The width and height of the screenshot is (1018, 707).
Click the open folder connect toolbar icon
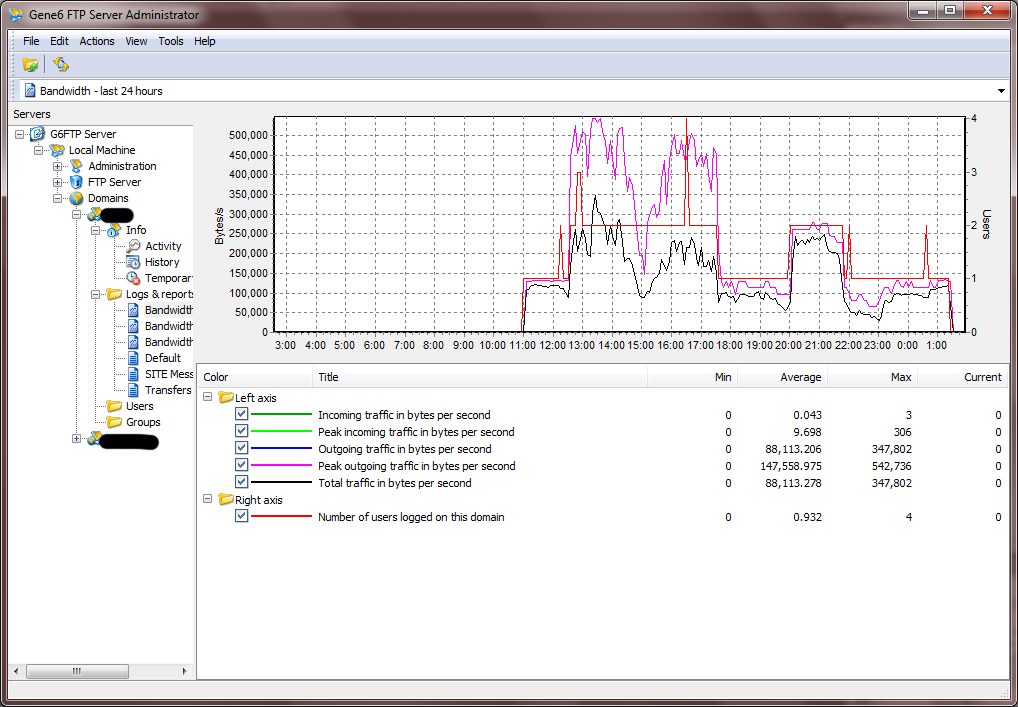pos(30,64)
